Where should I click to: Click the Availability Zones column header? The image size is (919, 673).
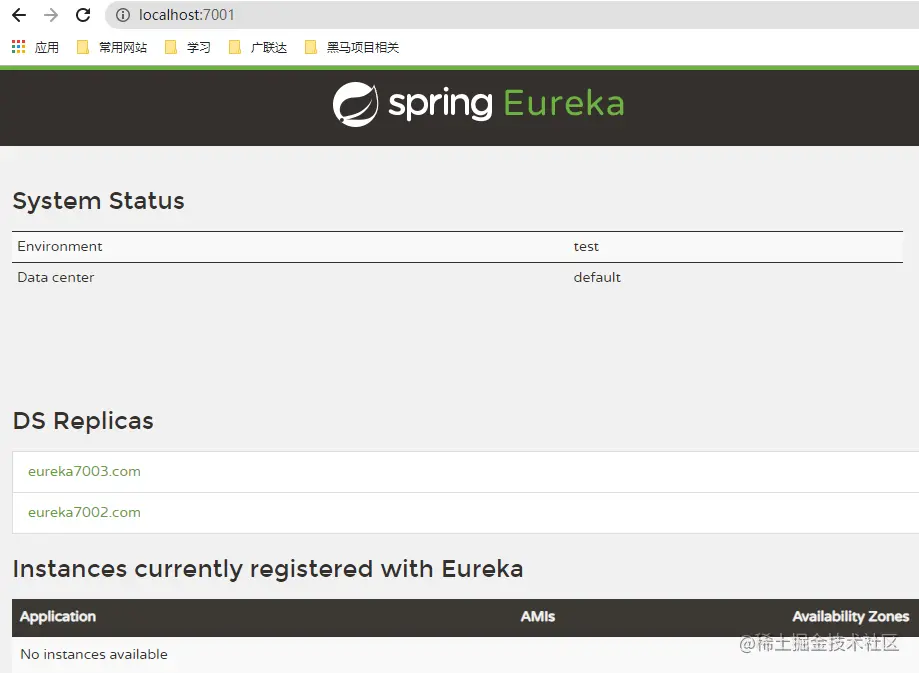(x=850, y=617)
